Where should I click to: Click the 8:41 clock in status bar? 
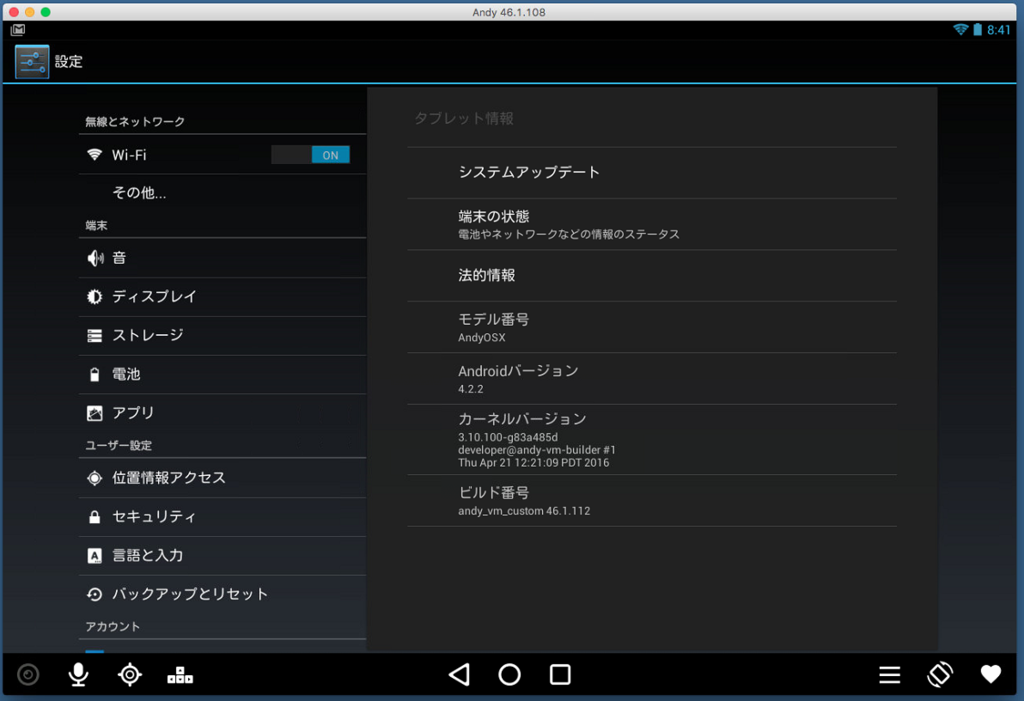(x=999, y=30)
